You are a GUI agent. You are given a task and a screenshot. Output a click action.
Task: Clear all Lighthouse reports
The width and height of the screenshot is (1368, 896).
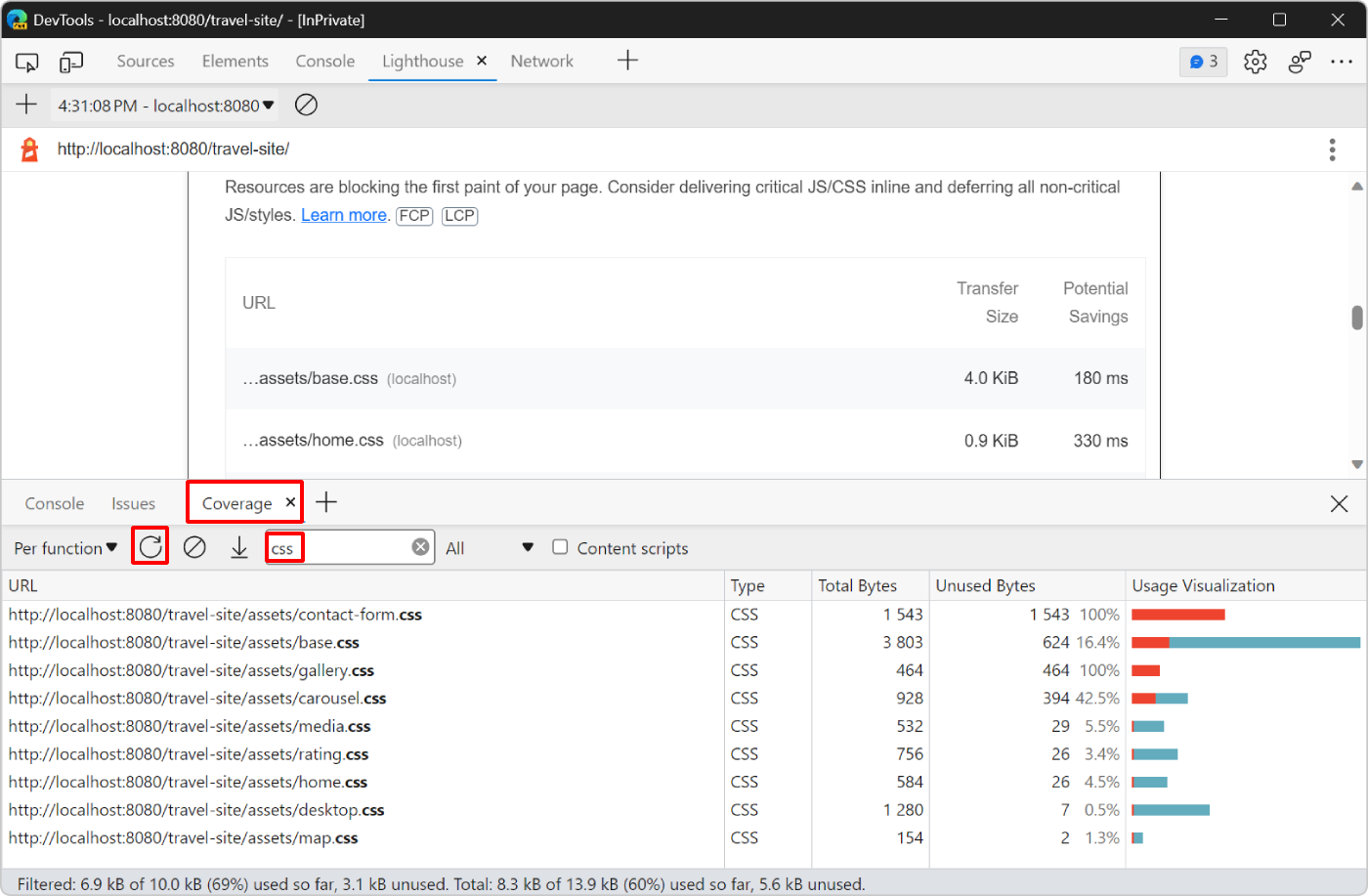click(306, 105)
